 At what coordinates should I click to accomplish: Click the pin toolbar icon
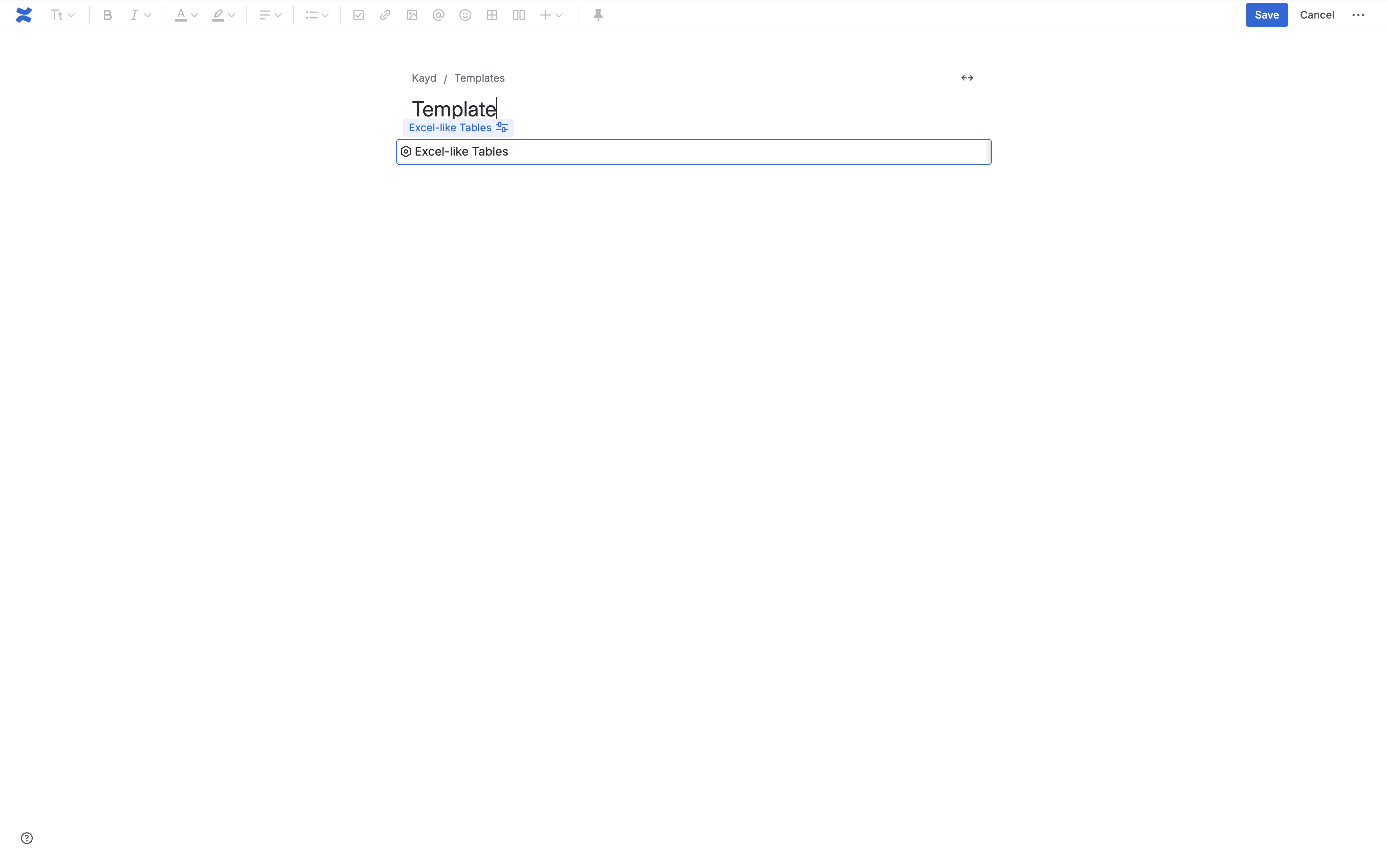598,15
